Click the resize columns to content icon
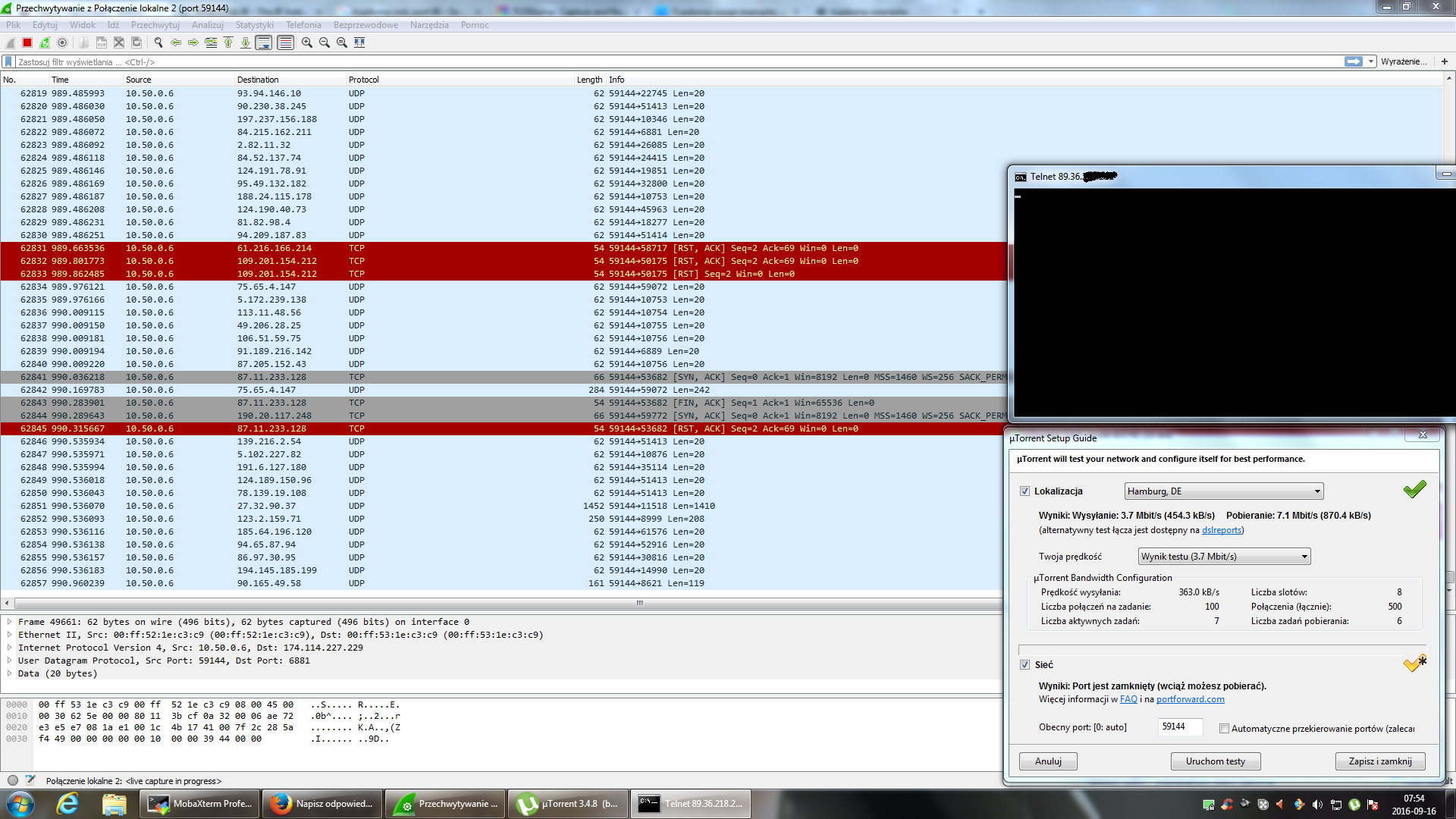1456x819 pixels. (x=359, y=42)
